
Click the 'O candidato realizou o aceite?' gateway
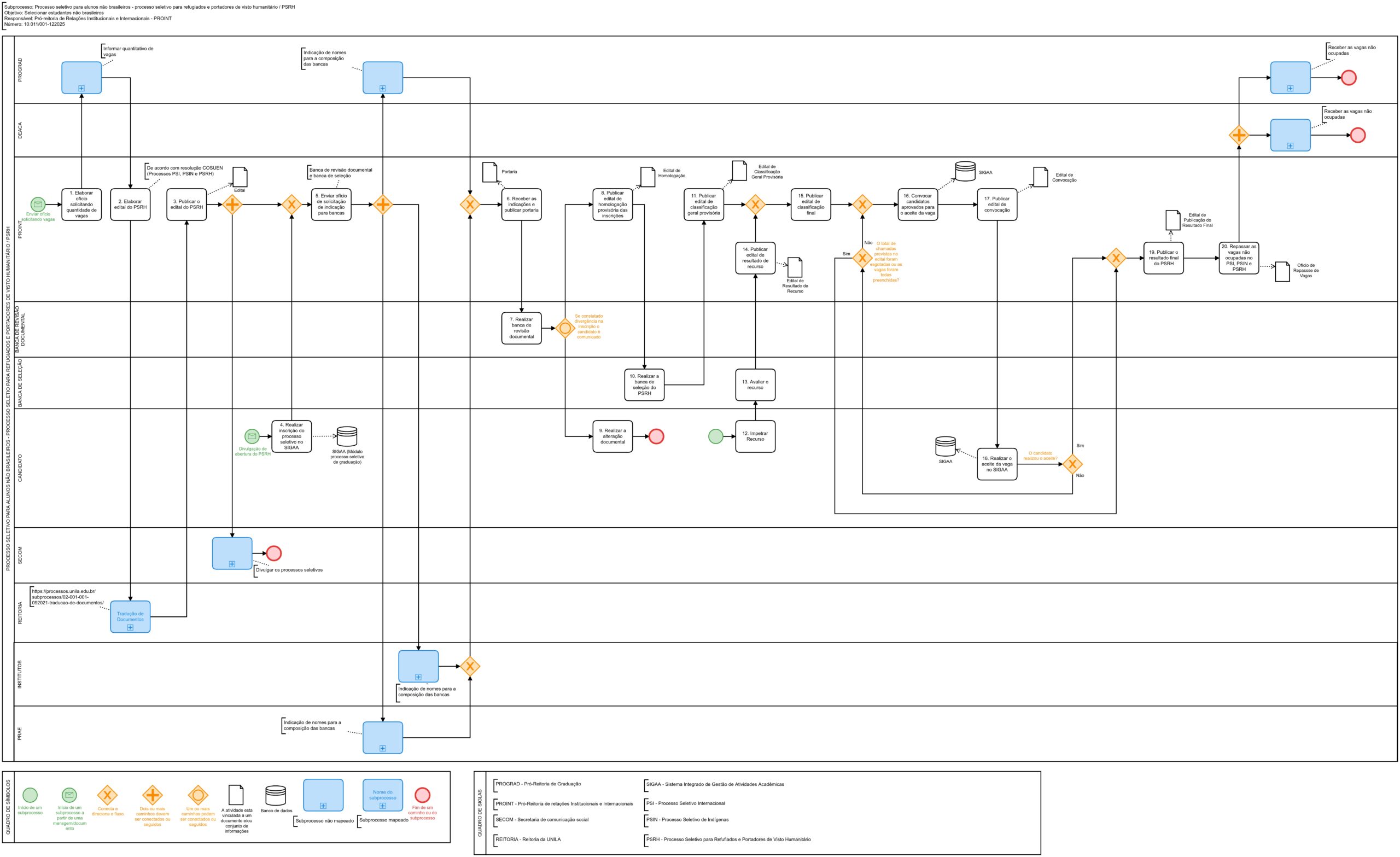(1072, 464)
